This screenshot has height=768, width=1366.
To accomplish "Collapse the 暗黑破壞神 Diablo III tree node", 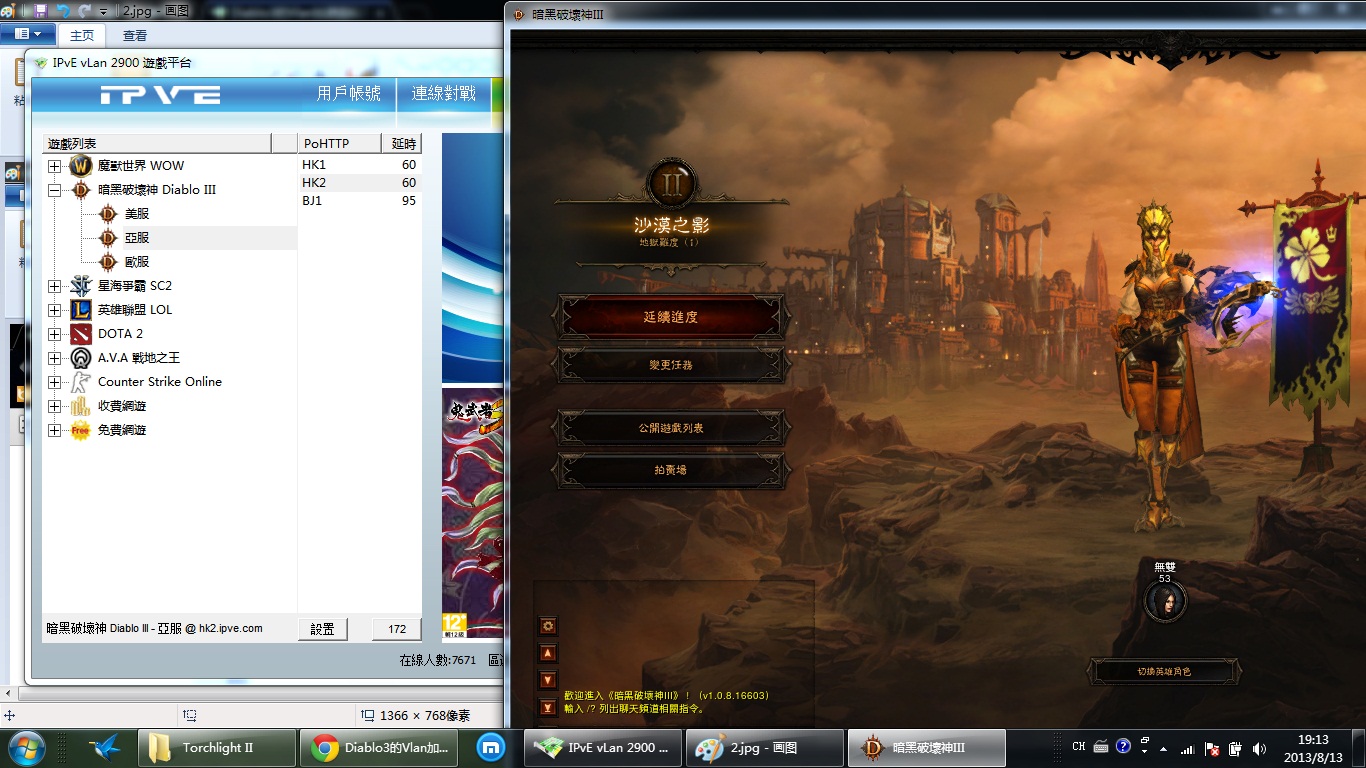I will pyautogui.click(x=55, y=190).
